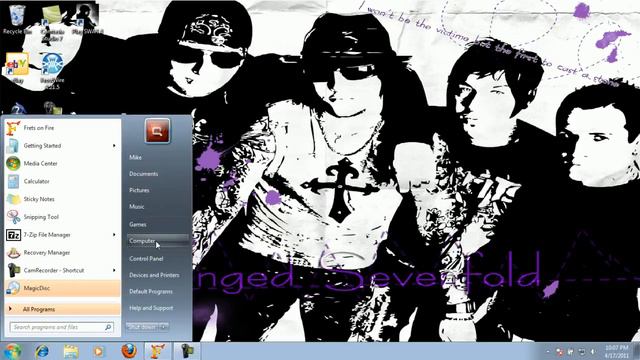Launch the Snipping Tool
The image size is (640, 360).
coord(62,217)
